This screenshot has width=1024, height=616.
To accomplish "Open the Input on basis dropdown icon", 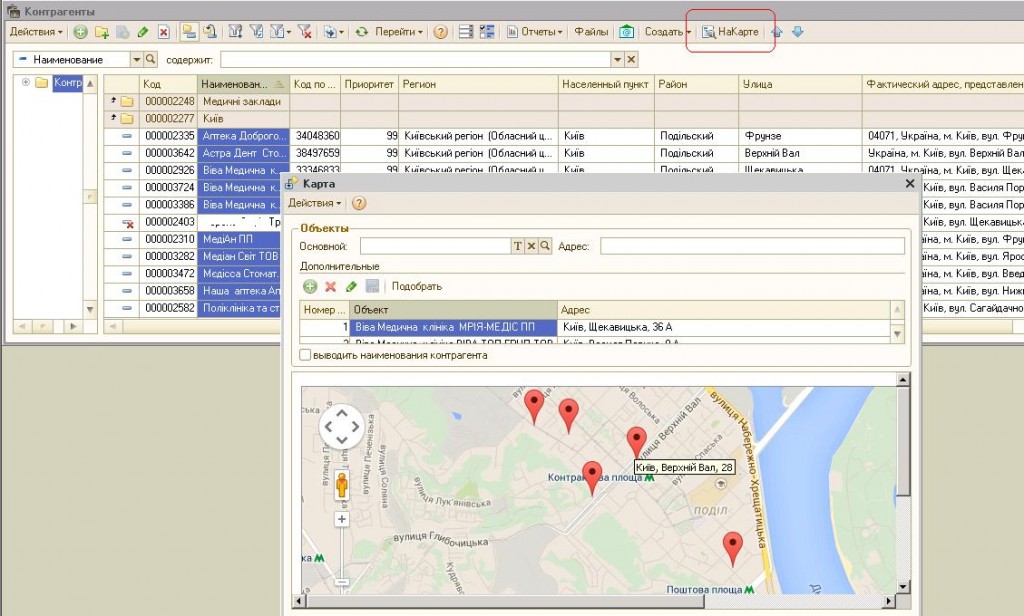I will pos(332,31).
